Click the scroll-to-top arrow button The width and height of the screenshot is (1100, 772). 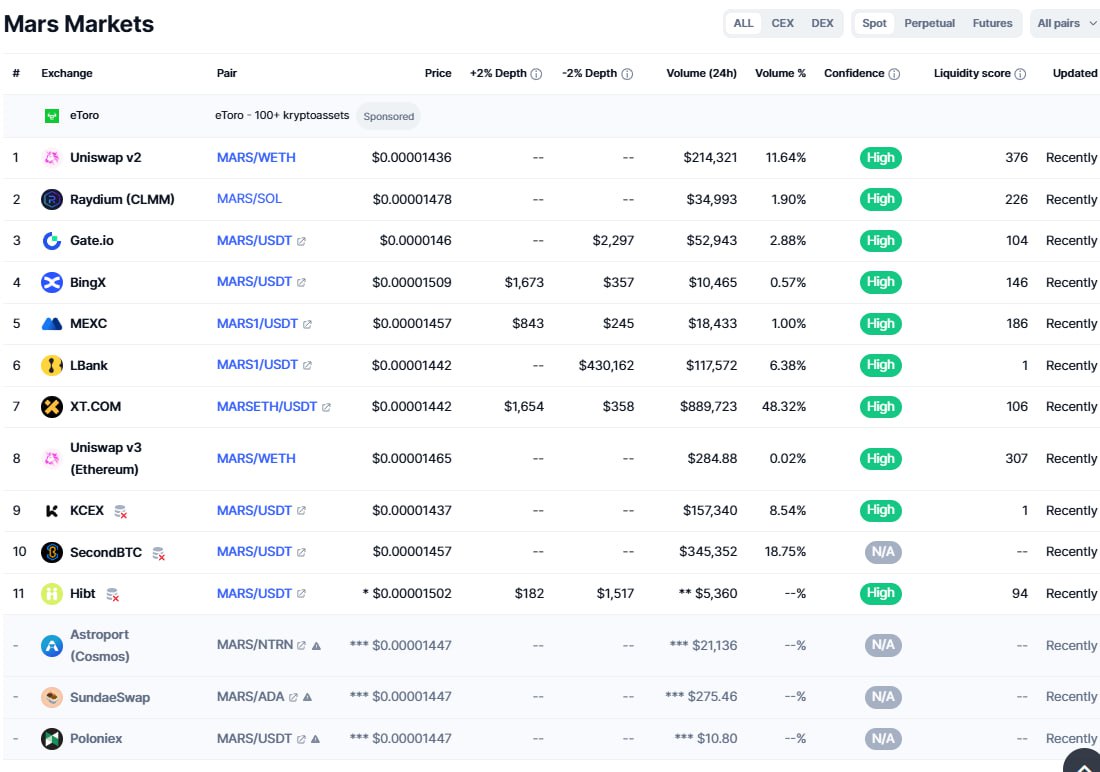point(1082,763)
